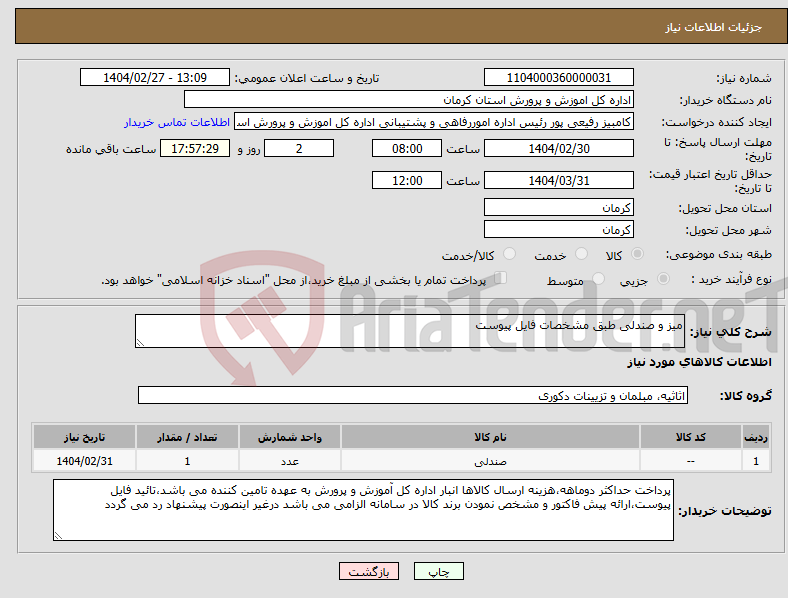Click the delivery province field کرمان
This screenshot has height=598, width=788.
tap(558, 207)
